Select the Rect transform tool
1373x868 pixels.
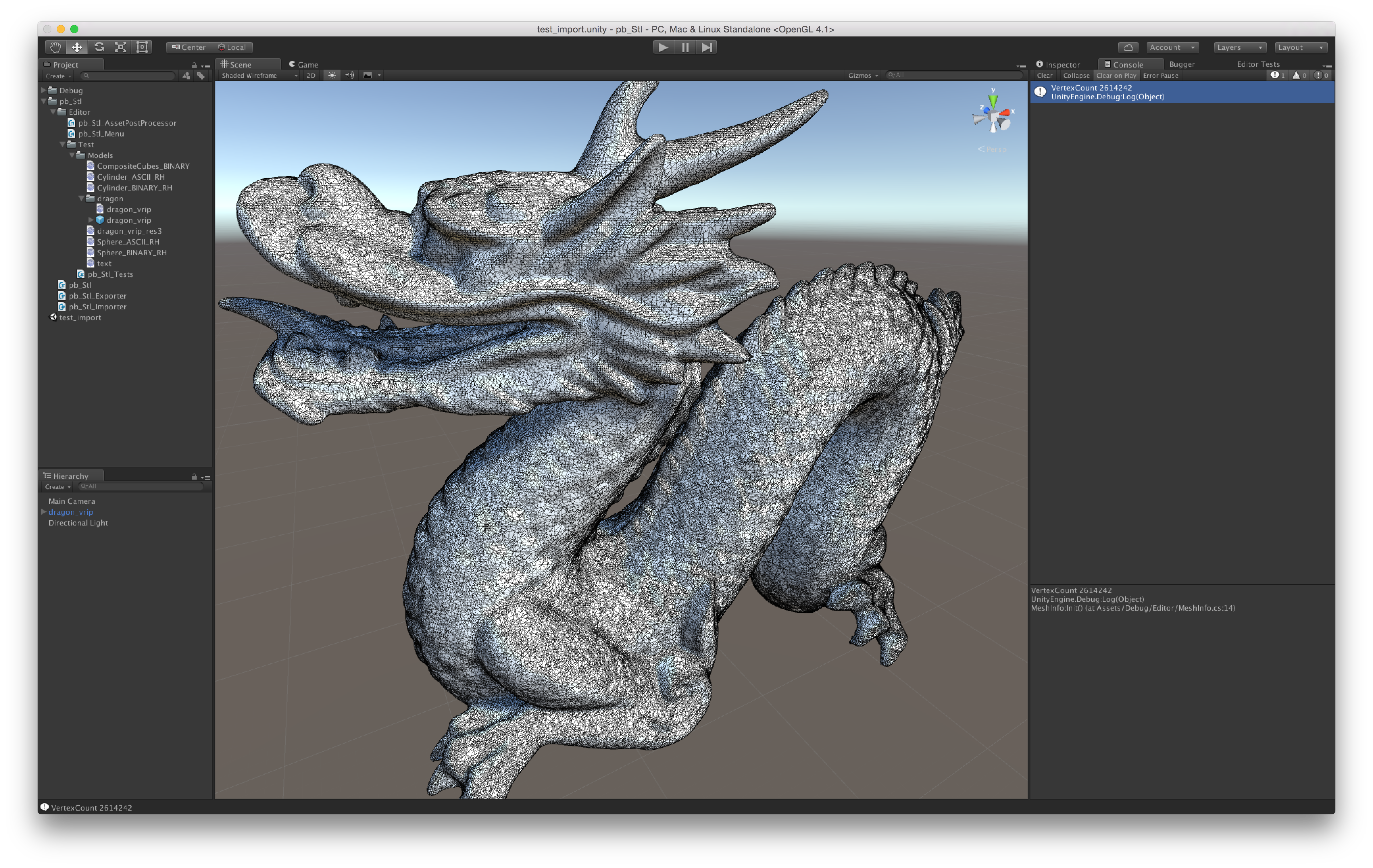(x=142, y=47)
